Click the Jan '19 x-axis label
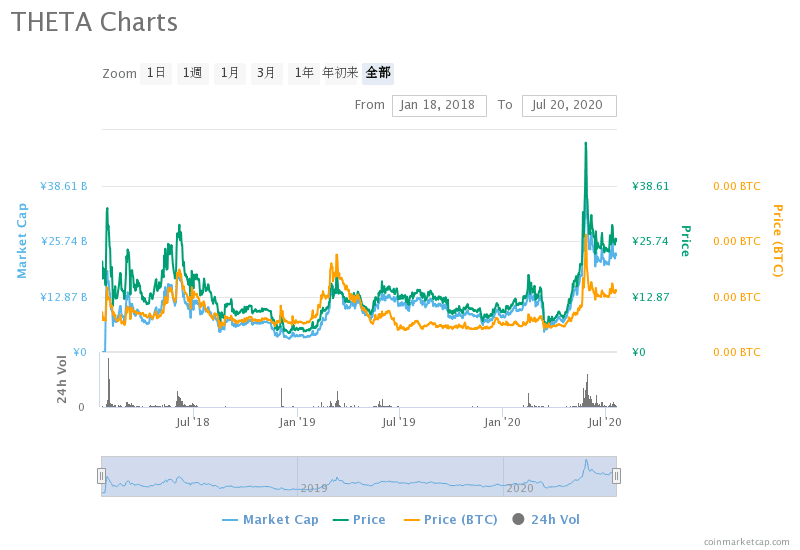 pyautogui.click(x=297, y=422)
